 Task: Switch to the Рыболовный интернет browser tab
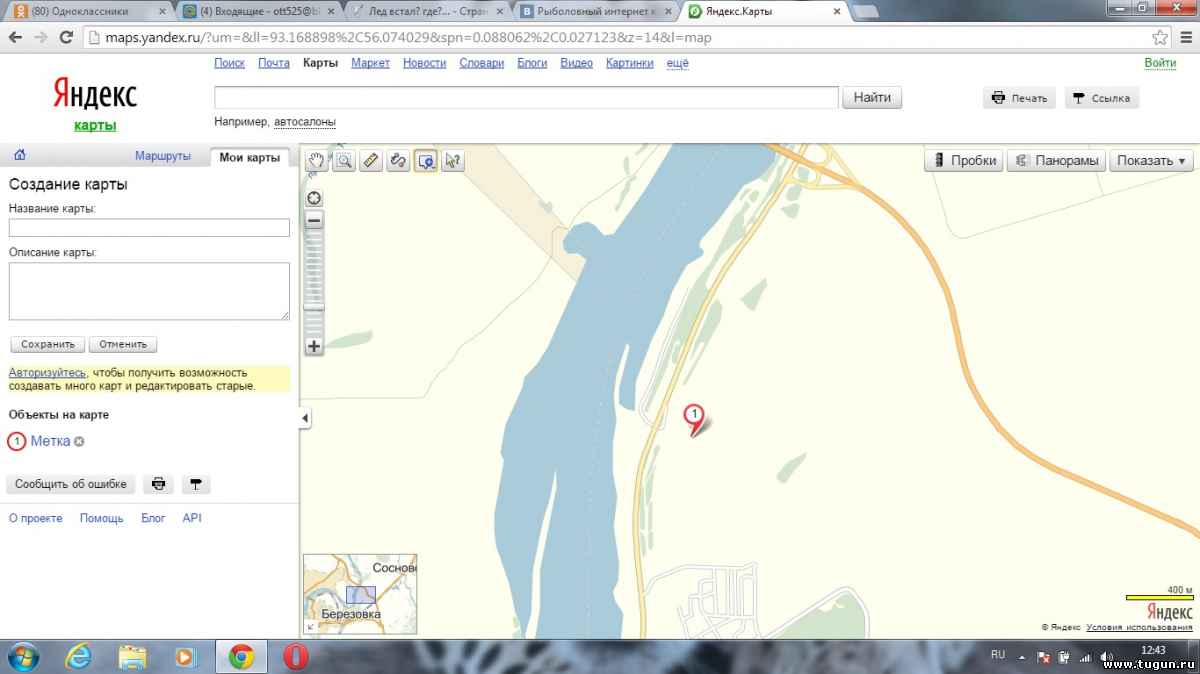595,12
